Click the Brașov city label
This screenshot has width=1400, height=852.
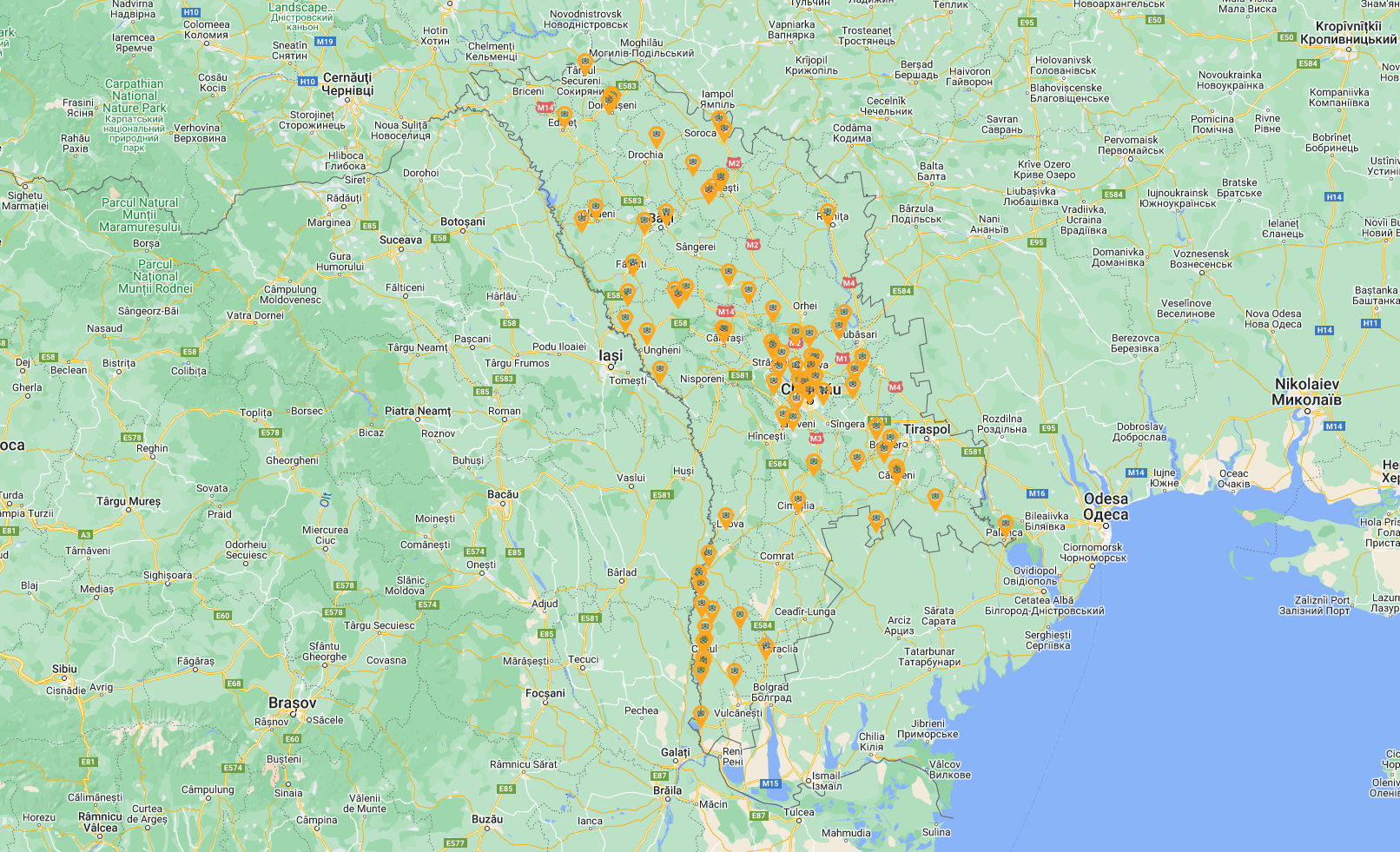coord(292,703)
